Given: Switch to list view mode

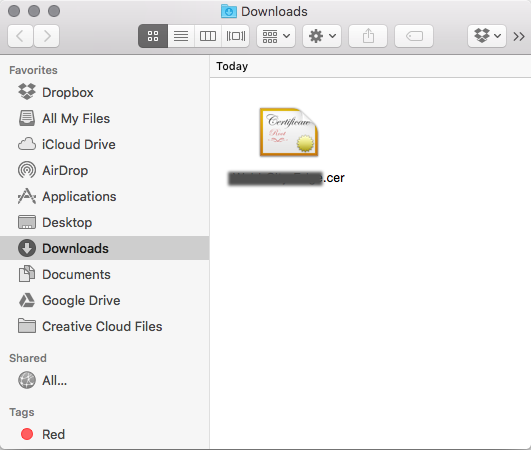Looking at the screenshot, I should (x=181, y=36).
